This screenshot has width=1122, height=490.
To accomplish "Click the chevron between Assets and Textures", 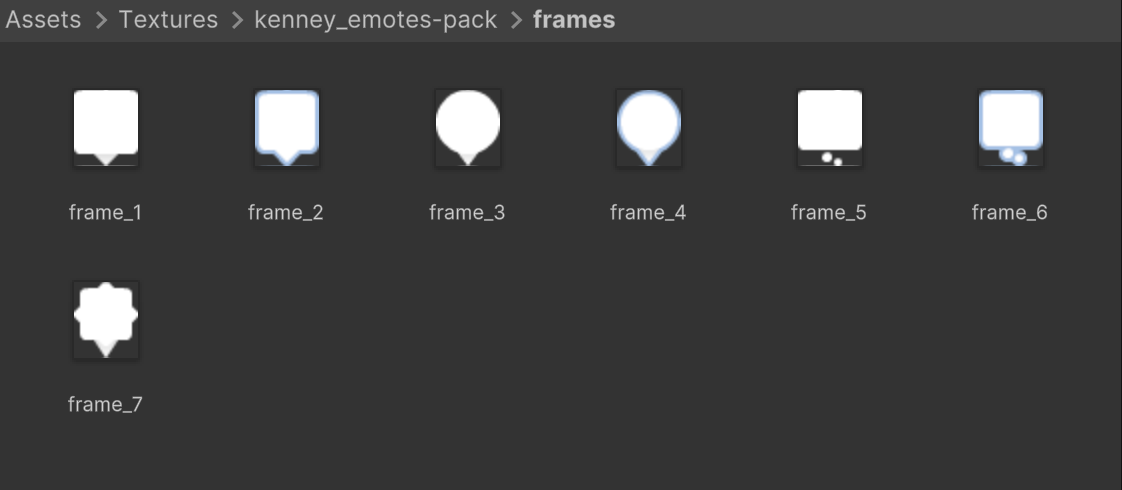I will tap(101, 21).
